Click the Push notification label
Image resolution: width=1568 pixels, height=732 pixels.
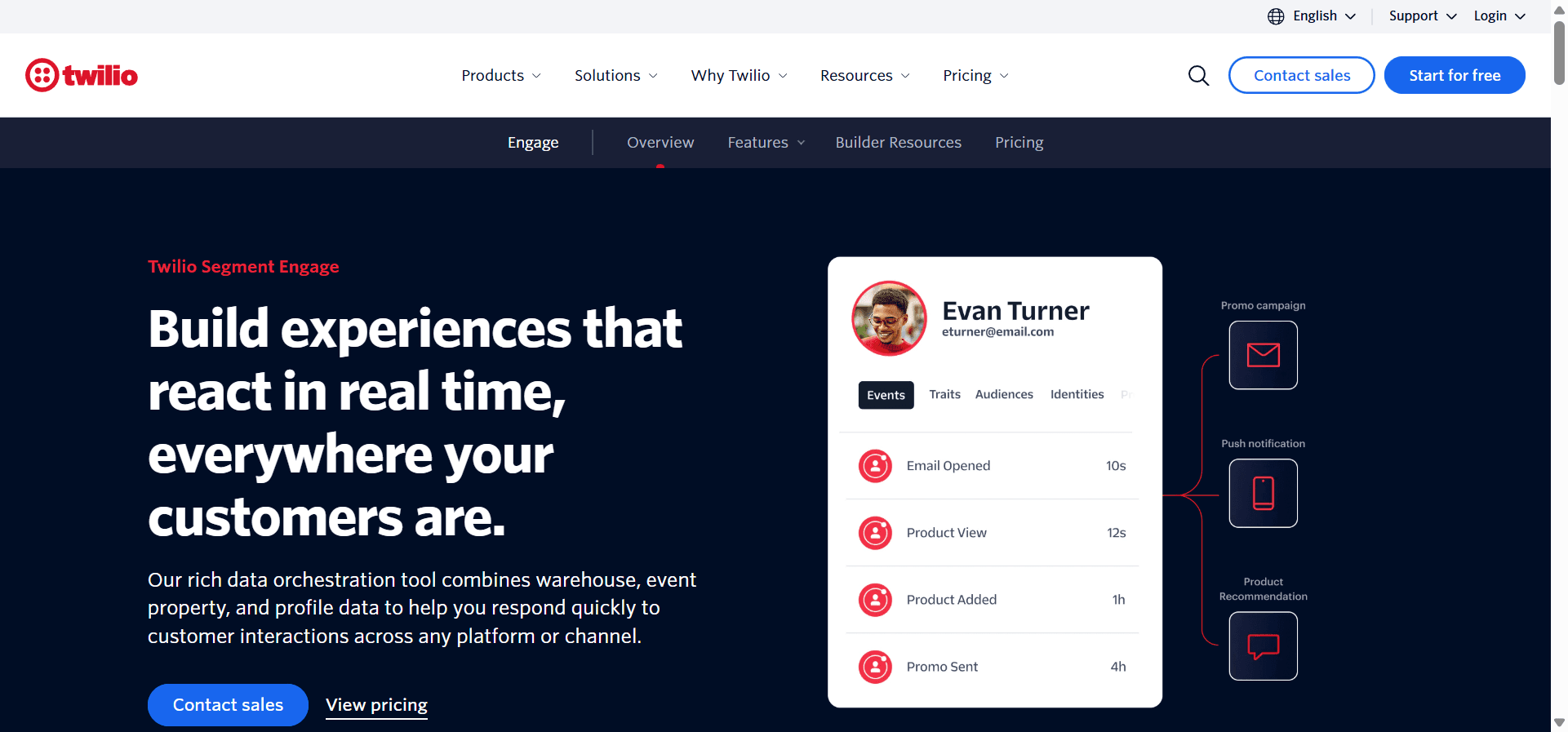[x=1263, y=443]
